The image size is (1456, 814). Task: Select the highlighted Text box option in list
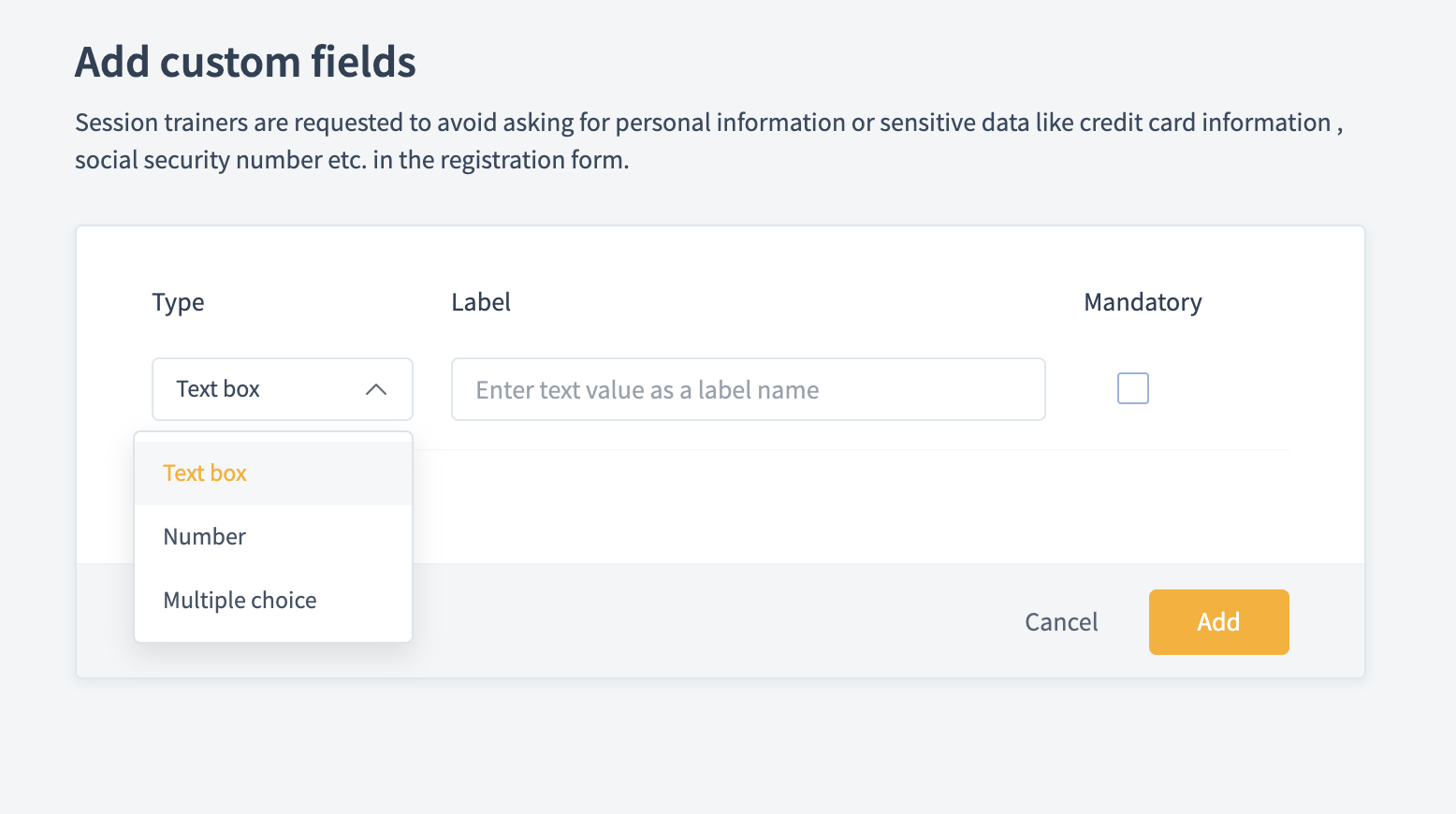click(205, 473)
